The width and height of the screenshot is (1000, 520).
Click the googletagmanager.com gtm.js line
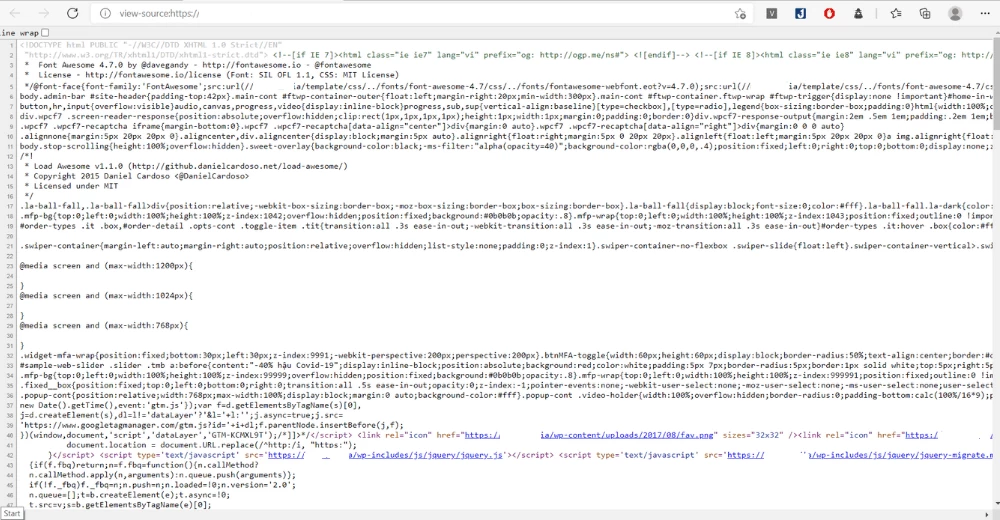[212, 425]
